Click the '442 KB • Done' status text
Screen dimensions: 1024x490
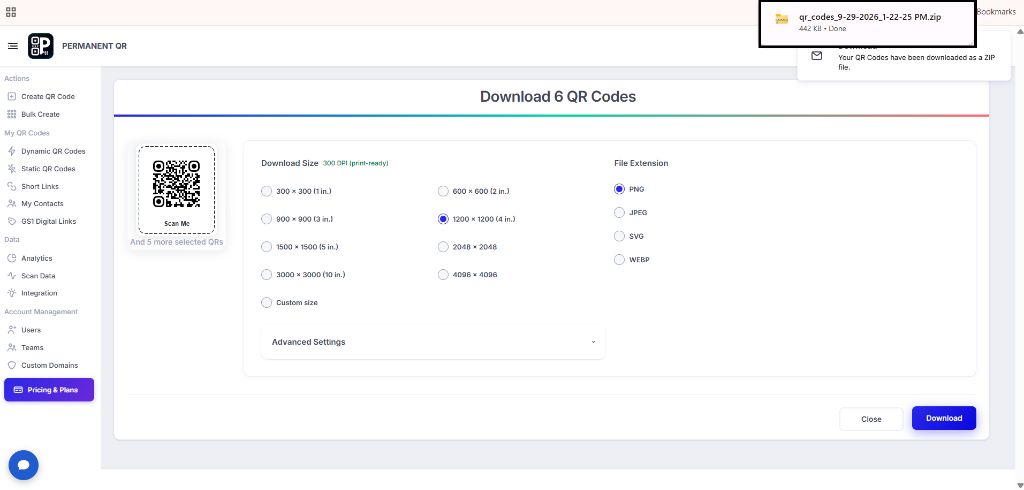(x=822, y=29)
